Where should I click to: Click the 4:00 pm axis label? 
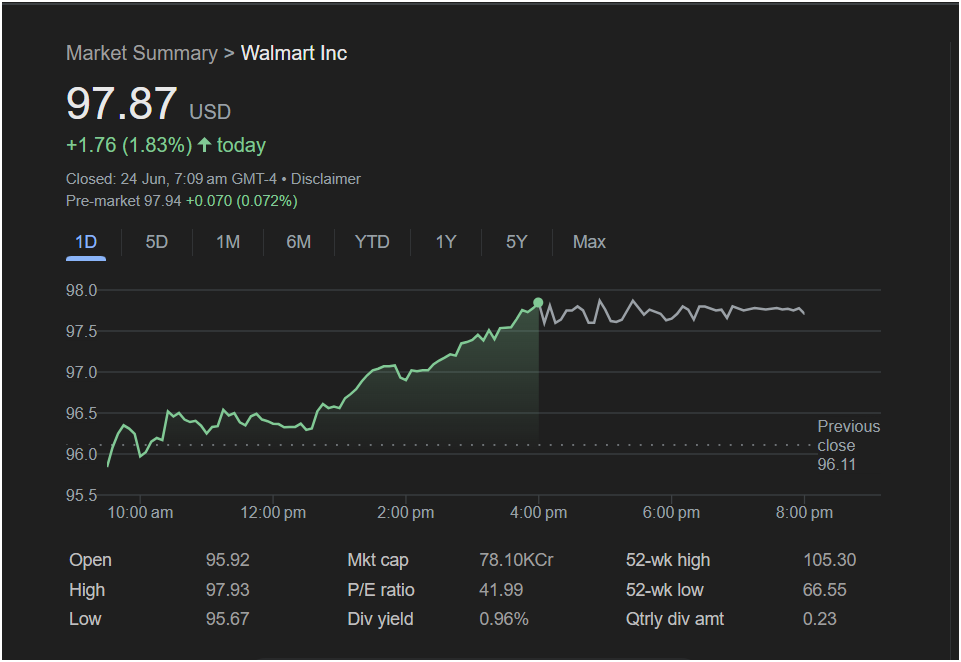(x=539, y=512)
